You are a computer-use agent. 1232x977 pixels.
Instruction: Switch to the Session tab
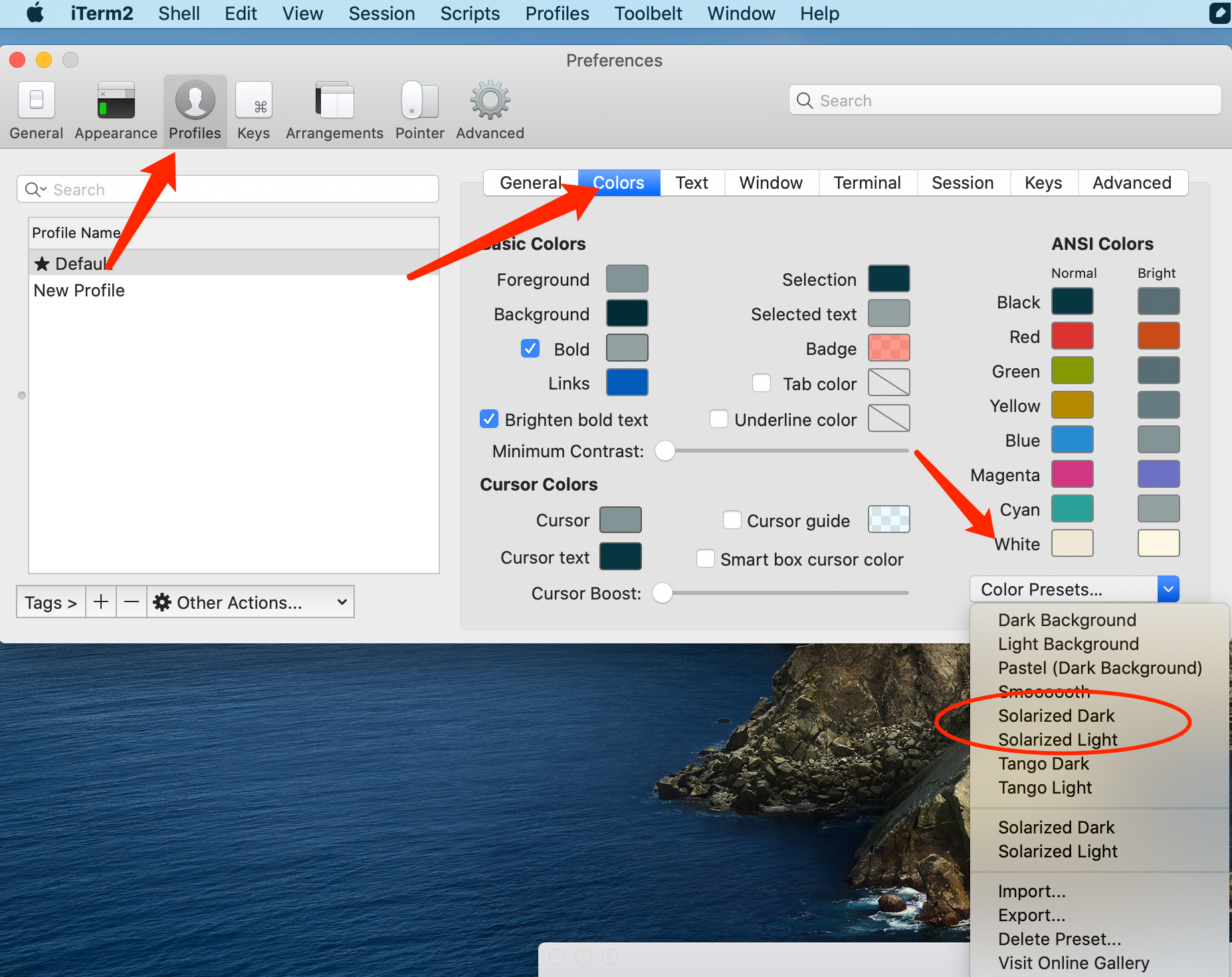point(963,183)
